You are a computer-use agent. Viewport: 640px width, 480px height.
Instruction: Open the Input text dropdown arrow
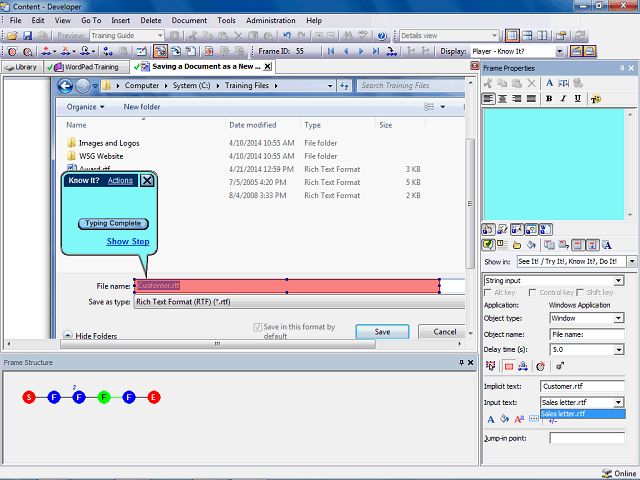click(x=618, y=402)
